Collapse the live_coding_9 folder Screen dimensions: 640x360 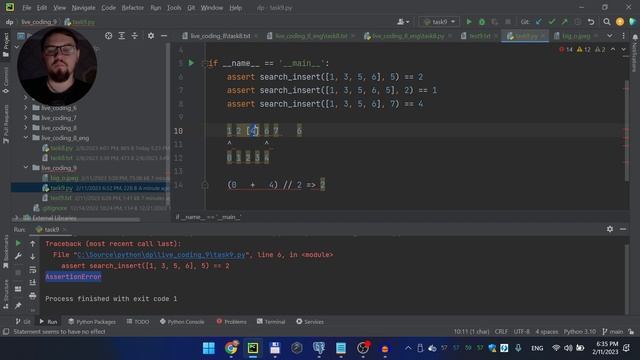tap(26, 168)
